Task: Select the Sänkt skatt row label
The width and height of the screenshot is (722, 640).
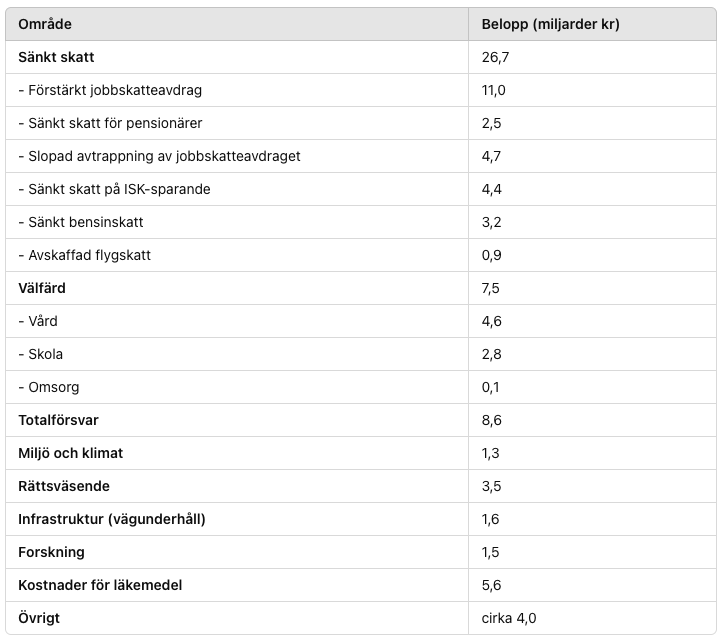Action: (56, 57)
